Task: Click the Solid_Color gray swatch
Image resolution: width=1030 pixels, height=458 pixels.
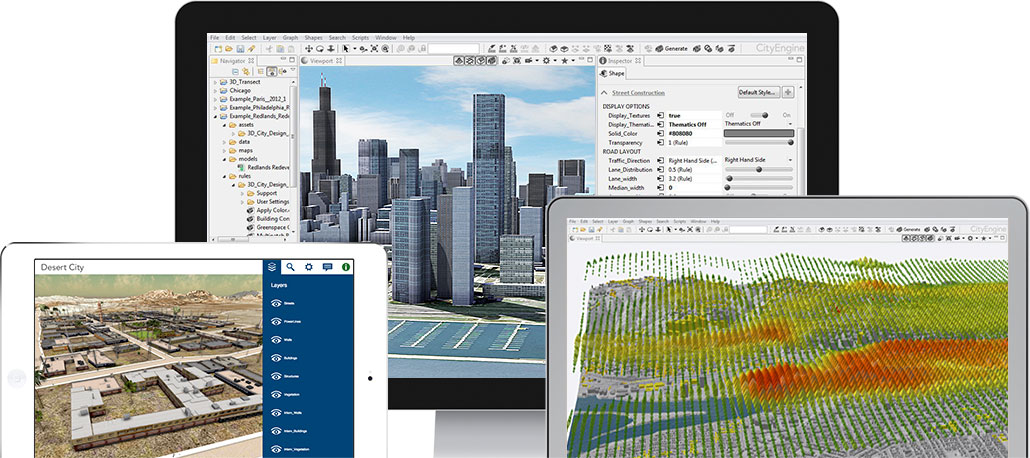Action: point(760,133)
